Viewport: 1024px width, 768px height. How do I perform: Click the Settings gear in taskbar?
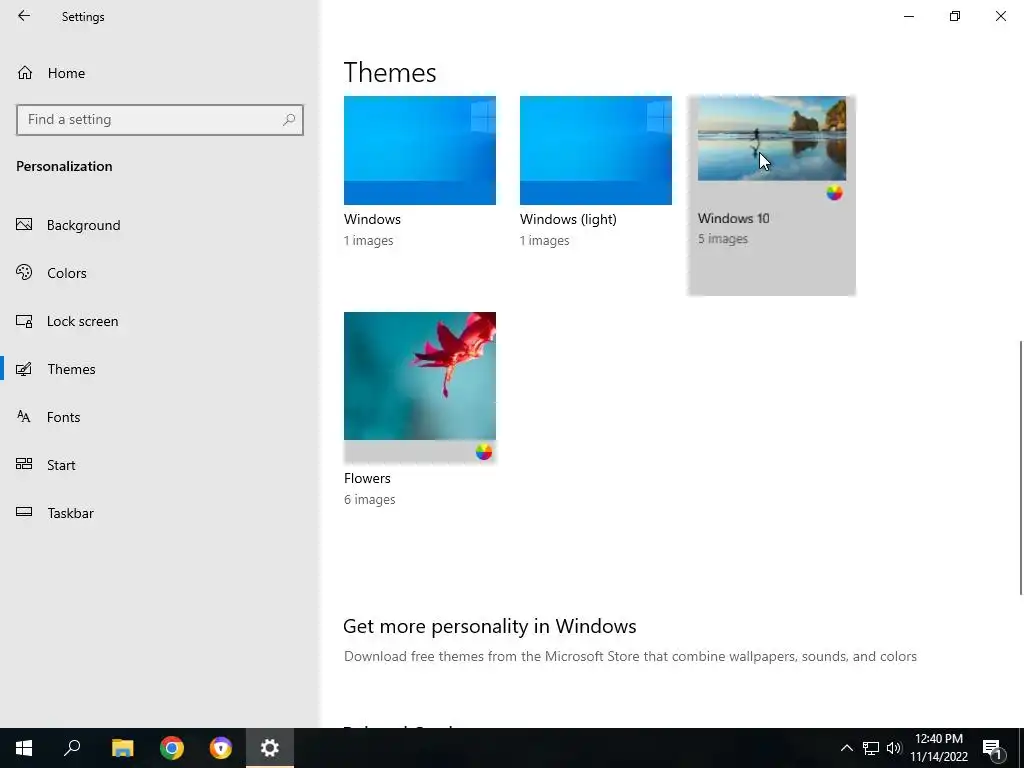point(270,748)
